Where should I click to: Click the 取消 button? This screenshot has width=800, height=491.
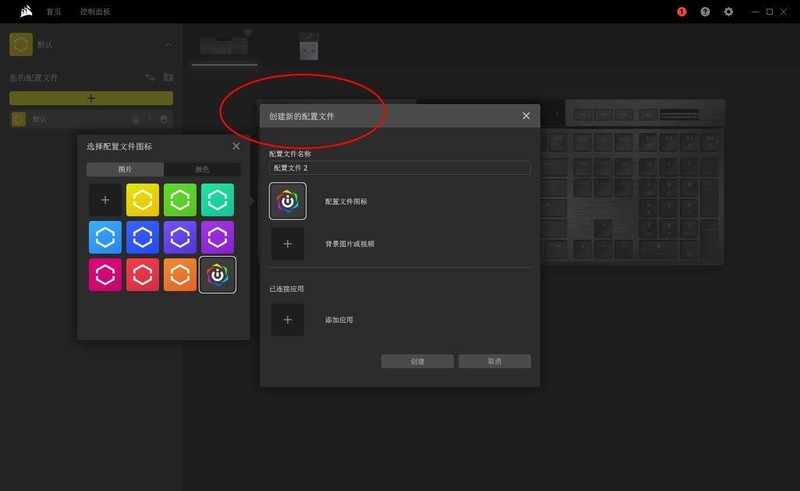(494, 361)
